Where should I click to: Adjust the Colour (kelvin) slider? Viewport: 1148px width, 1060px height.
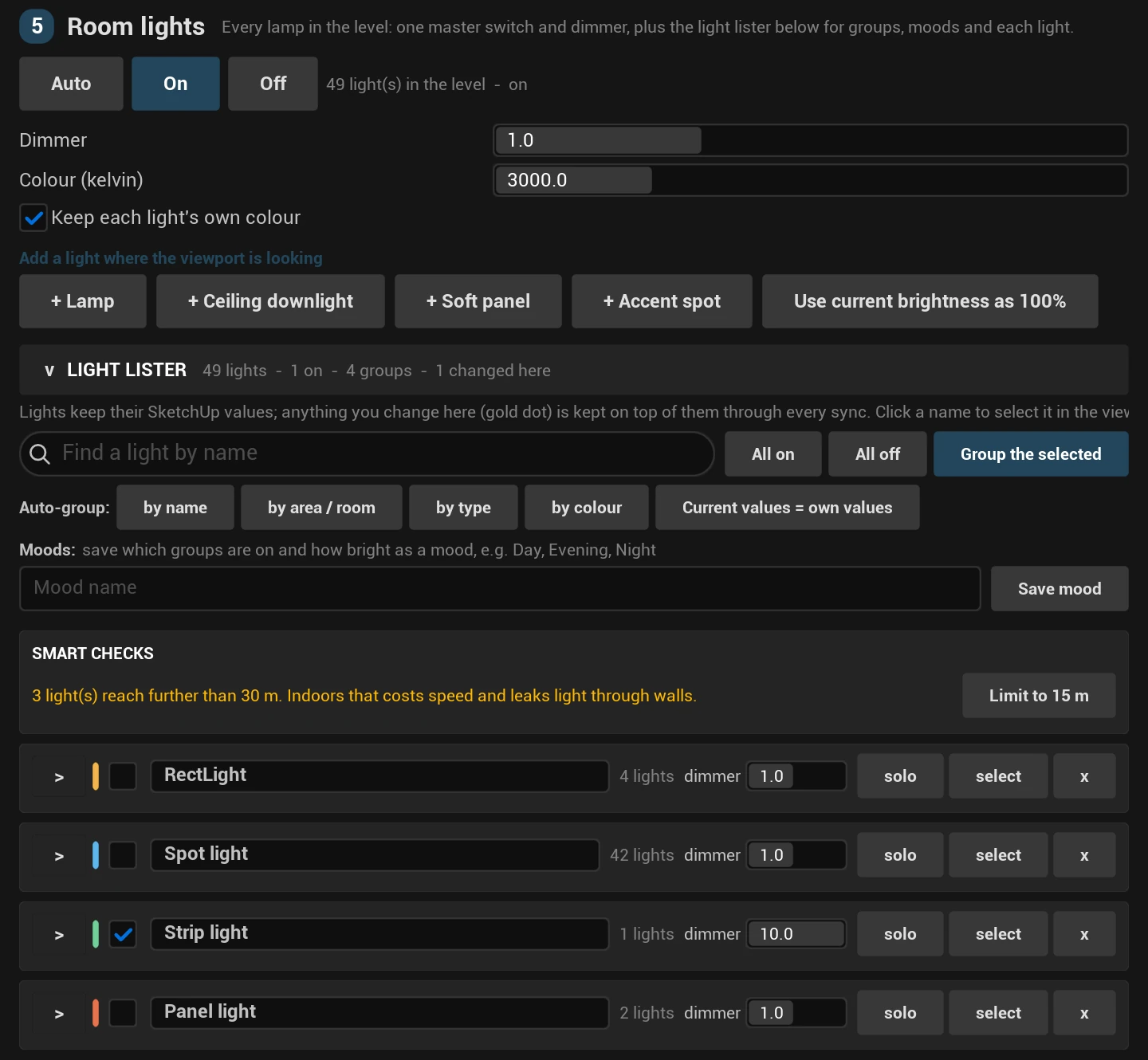coord(811,180)
